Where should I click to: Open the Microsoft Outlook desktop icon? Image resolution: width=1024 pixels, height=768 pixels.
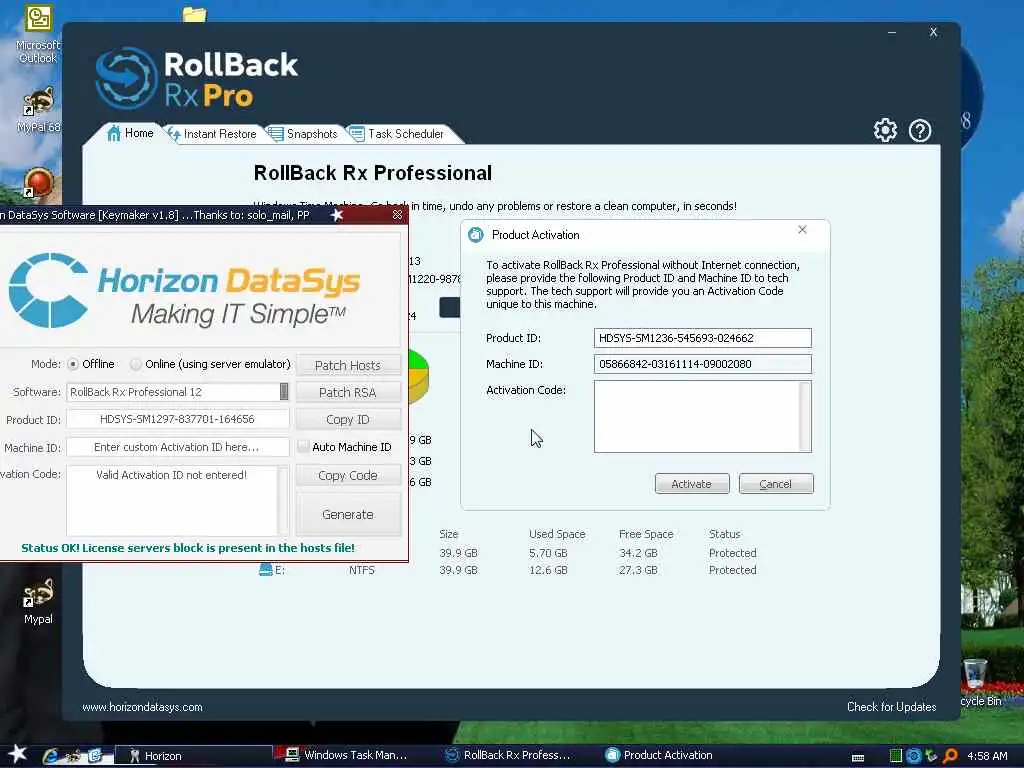(x=38, y=34)
